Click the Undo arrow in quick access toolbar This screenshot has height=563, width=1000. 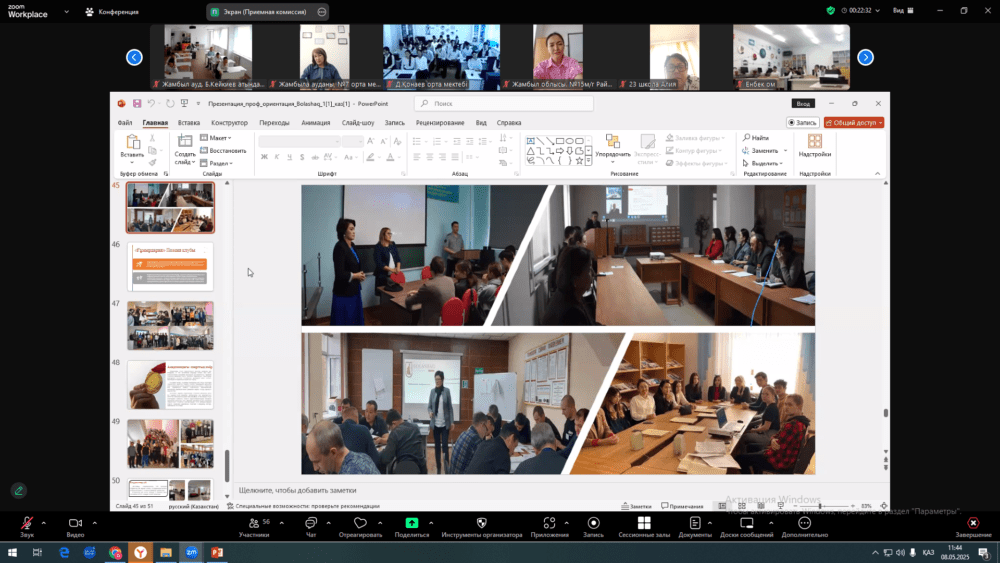pos(151,103)
